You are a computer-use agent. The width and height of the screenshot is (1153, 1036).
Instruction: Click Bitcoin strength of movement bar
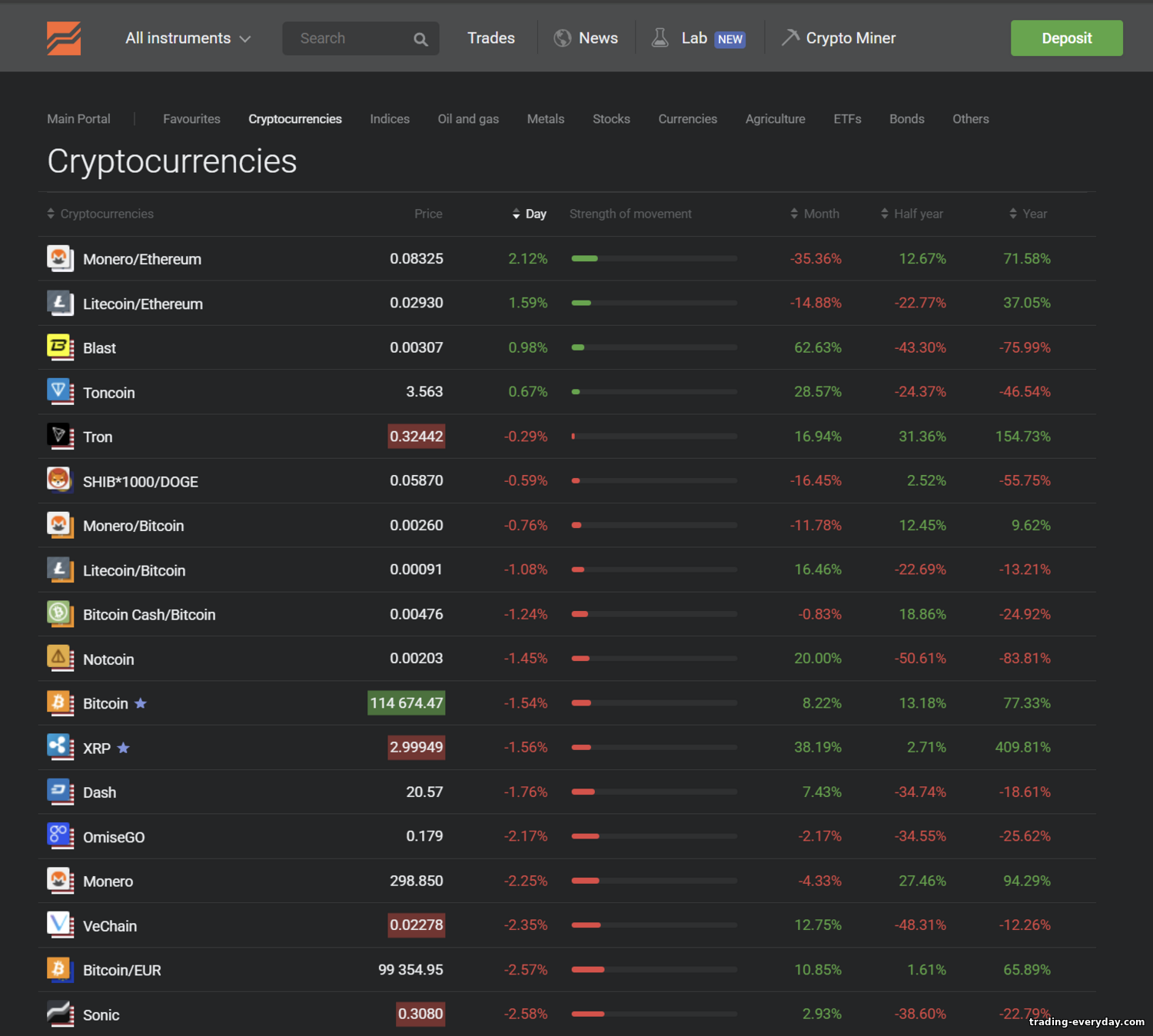pyautogui.click(x=654, y=702)
